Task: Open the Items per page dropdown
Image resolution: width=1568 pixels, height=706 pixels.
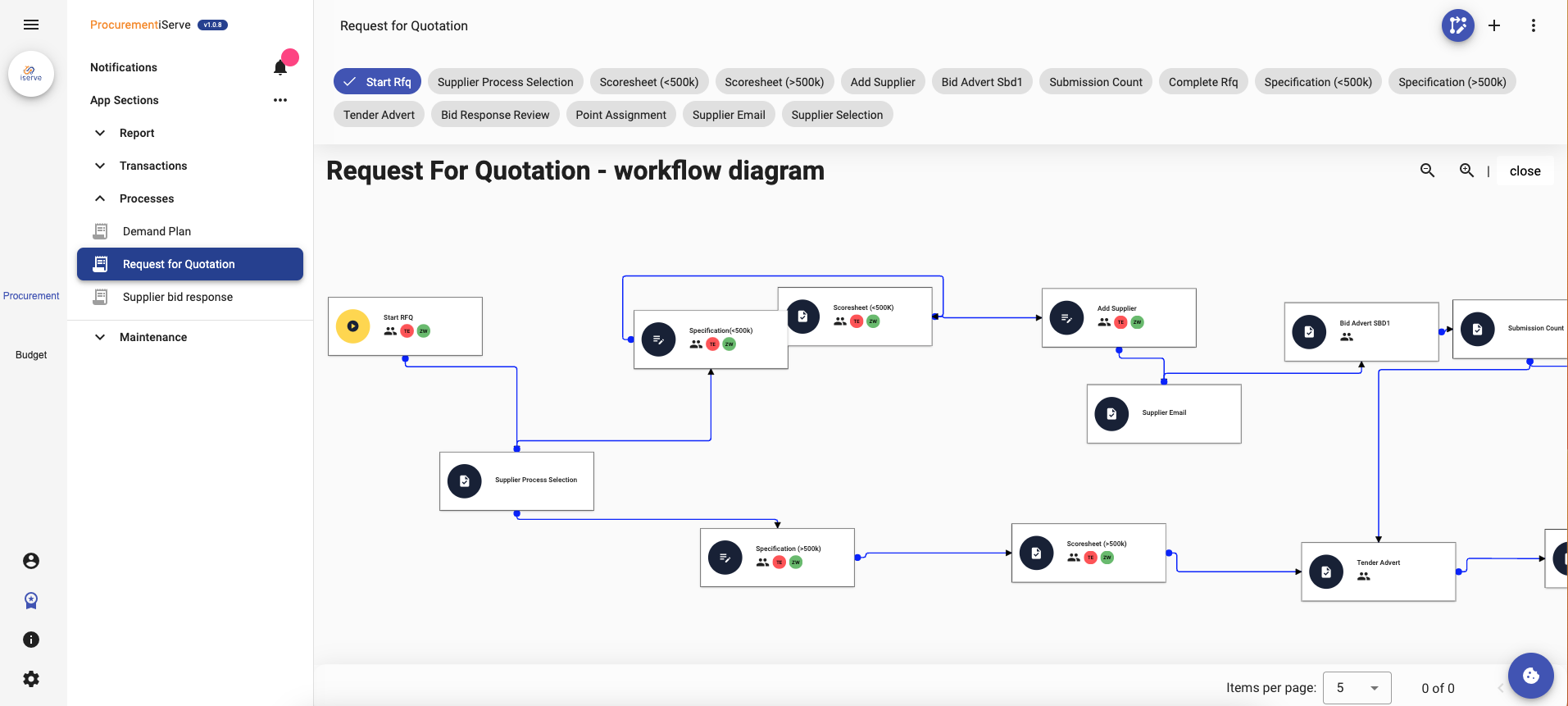Action: point(1357,688)
